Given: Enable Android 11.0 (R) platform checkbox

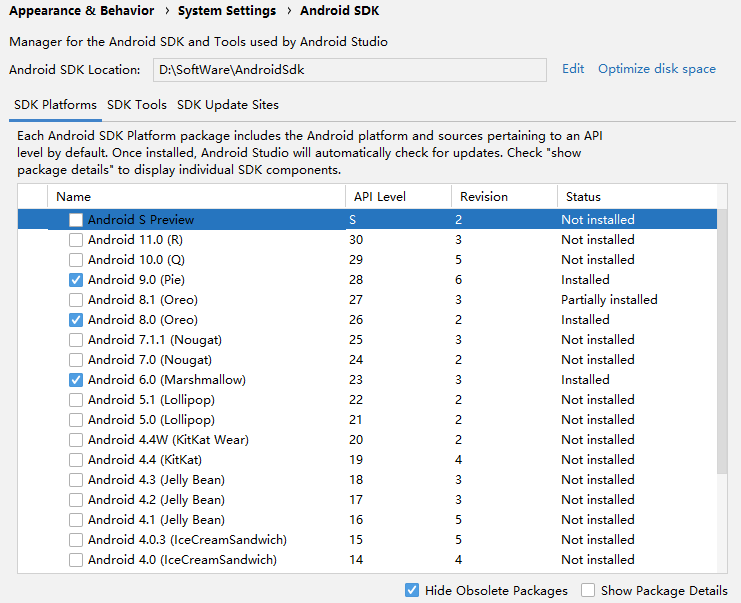Looking at the screenshot, I should point(76,240).
